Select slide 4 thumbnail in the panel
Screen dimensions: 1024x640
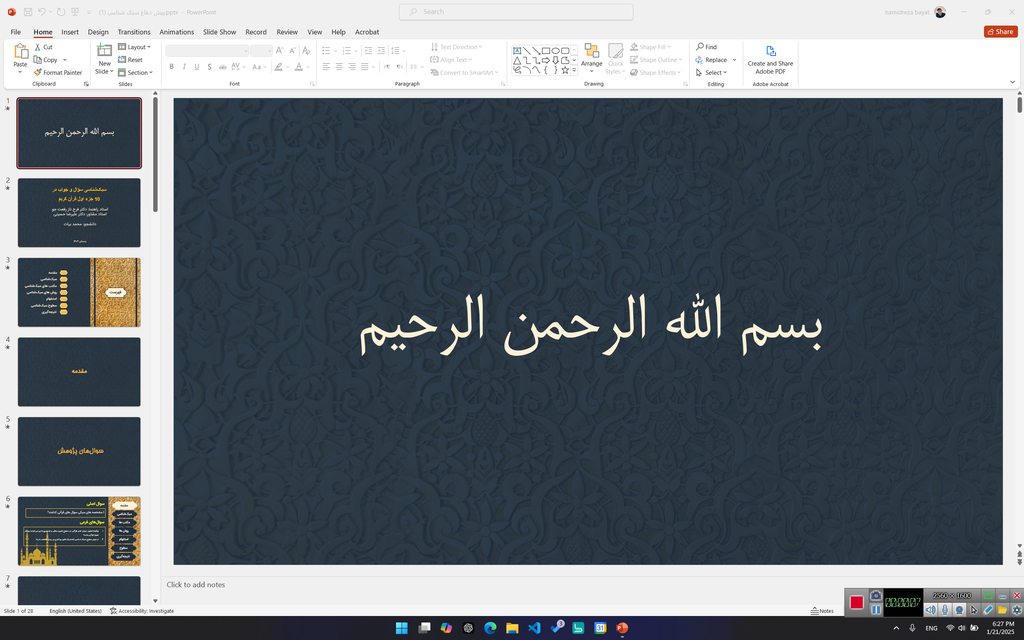79,371
